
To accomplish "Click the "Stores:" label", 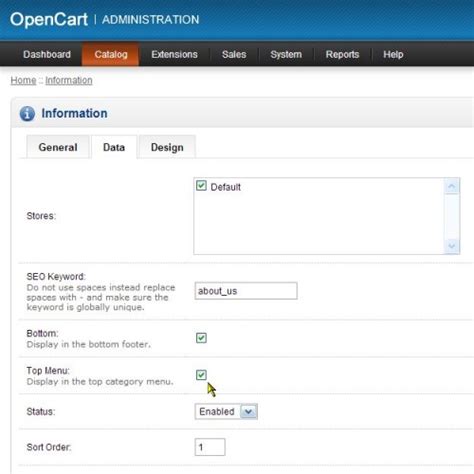I will [41, 216].
